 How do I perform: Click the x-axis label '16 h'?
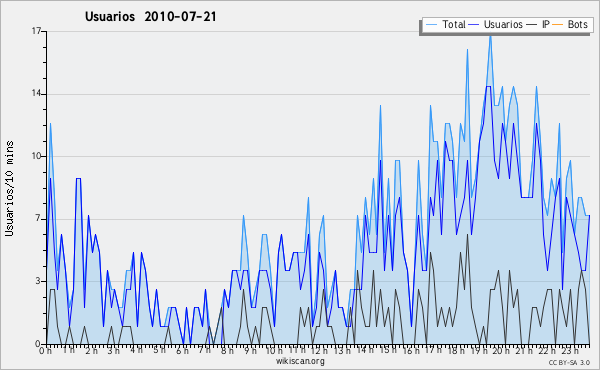(x=411, y=351)
